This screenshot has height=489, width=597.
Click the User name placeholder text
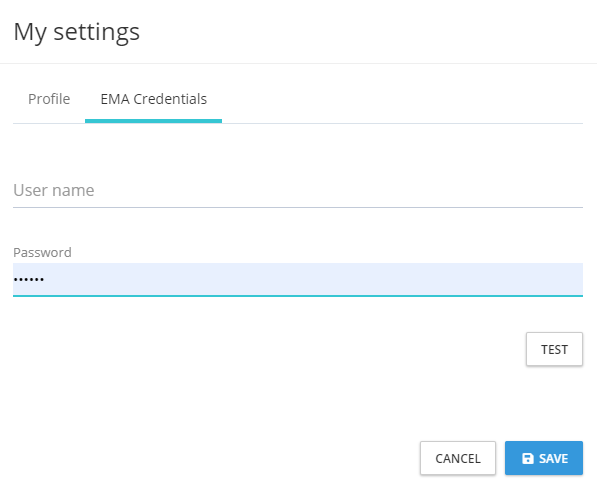pos(54,190)
